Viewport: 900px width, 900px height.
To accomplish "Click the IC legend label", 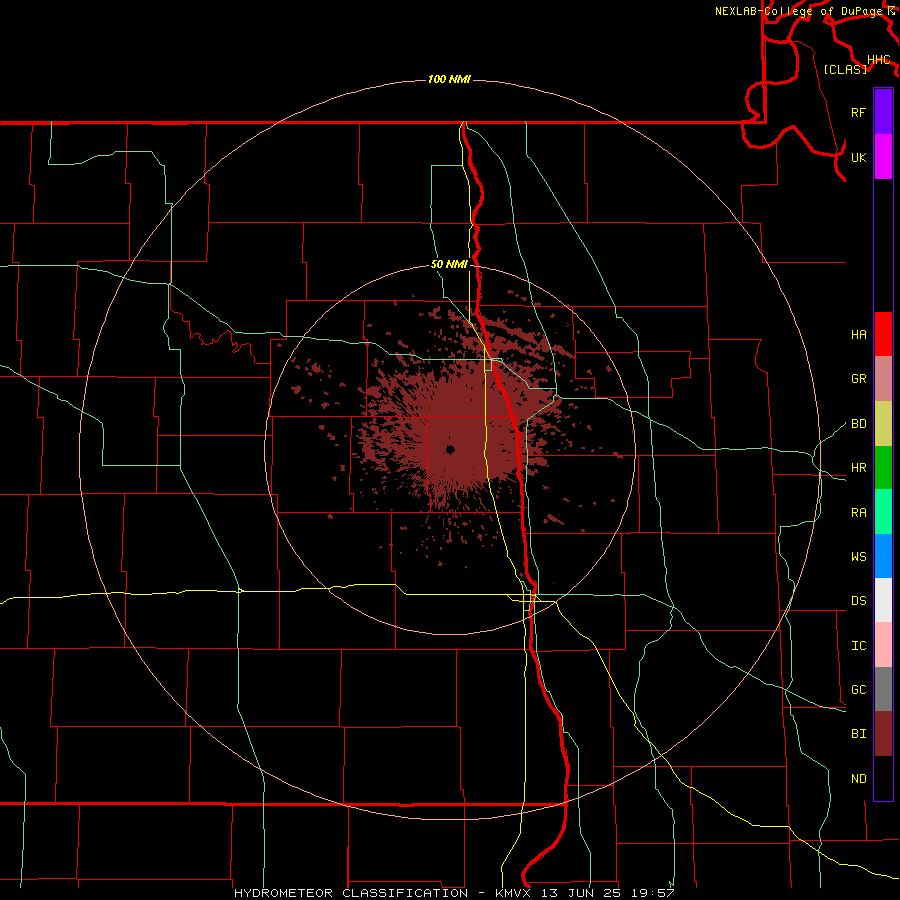I will (x=859, y=646).
